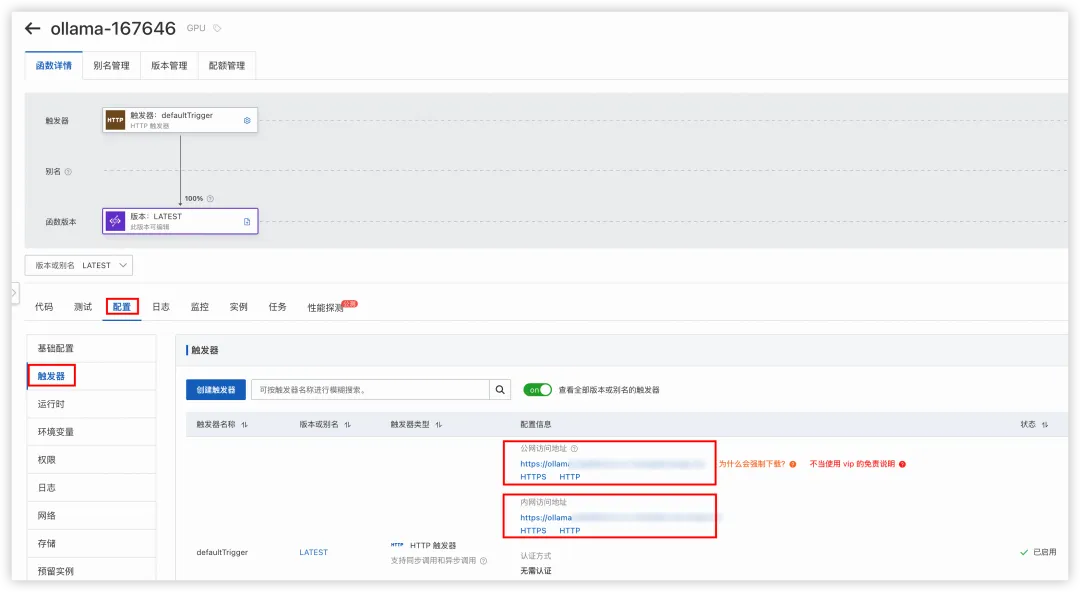
Task: Sort by 版本或别名 column icon
Action: pyautogui.click(x=348, y=425)
